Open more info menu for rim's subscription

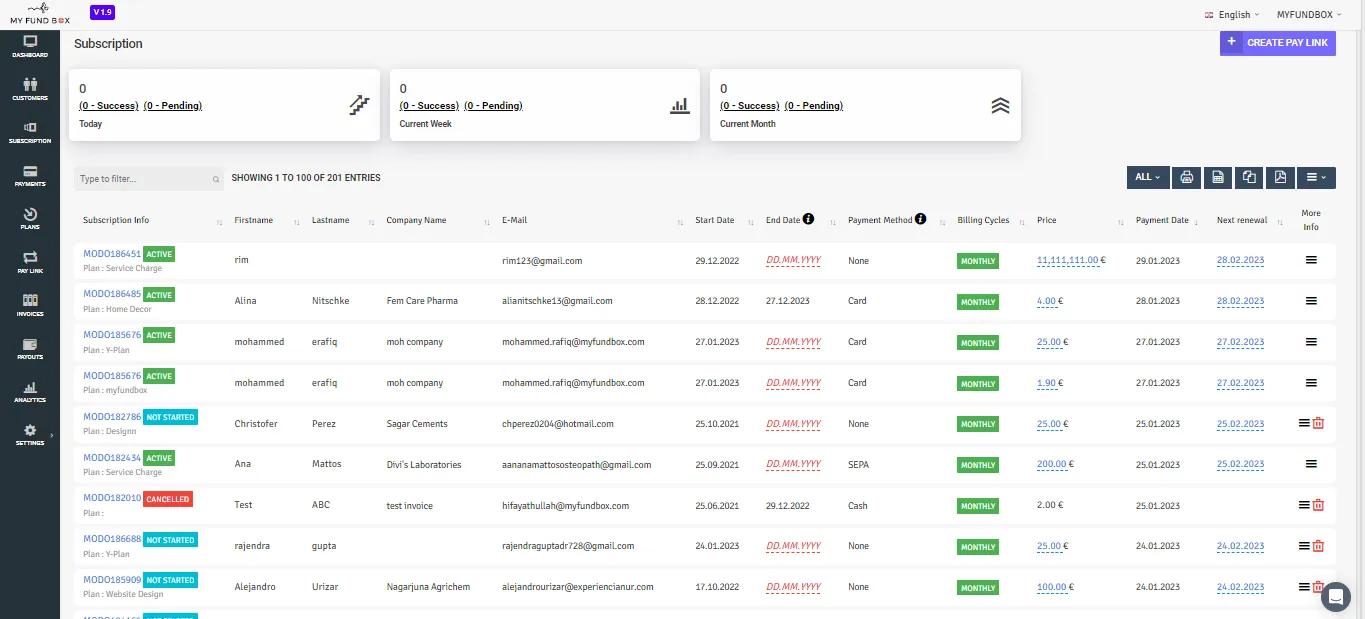[x=1311, y=260]
